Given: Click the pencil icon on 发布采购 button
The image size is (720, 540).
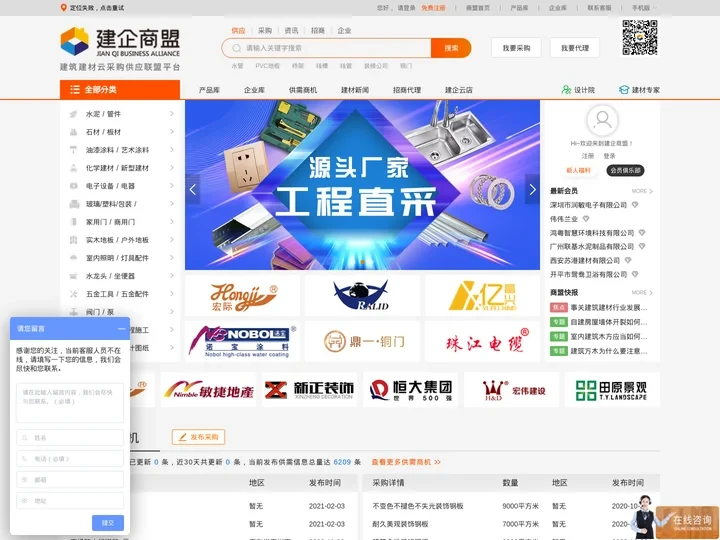Looking at the screenshot, I should coord(182,437).
